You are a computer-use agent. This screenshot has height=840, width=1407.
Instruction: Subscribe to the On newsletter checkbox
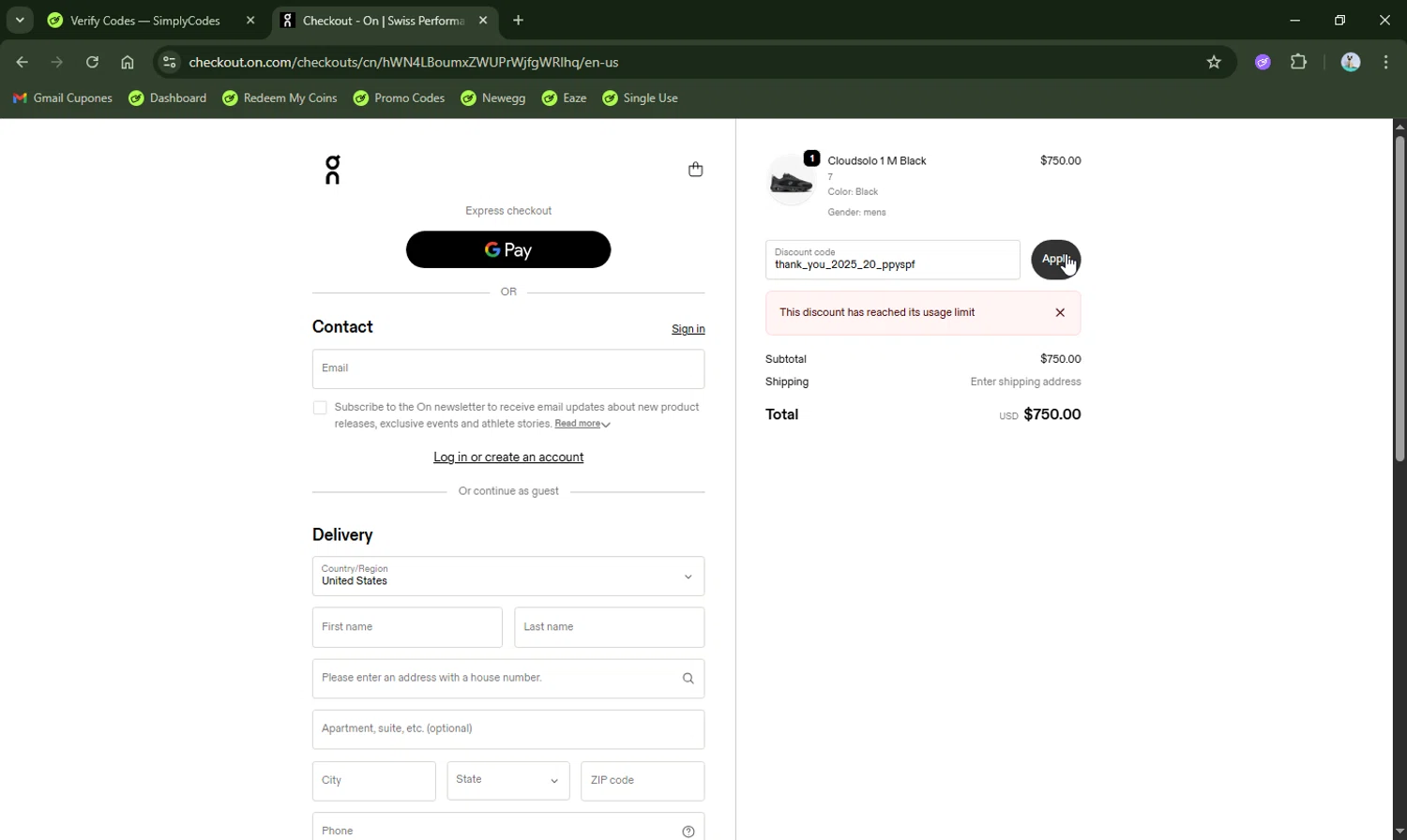(x=320, y=408)
